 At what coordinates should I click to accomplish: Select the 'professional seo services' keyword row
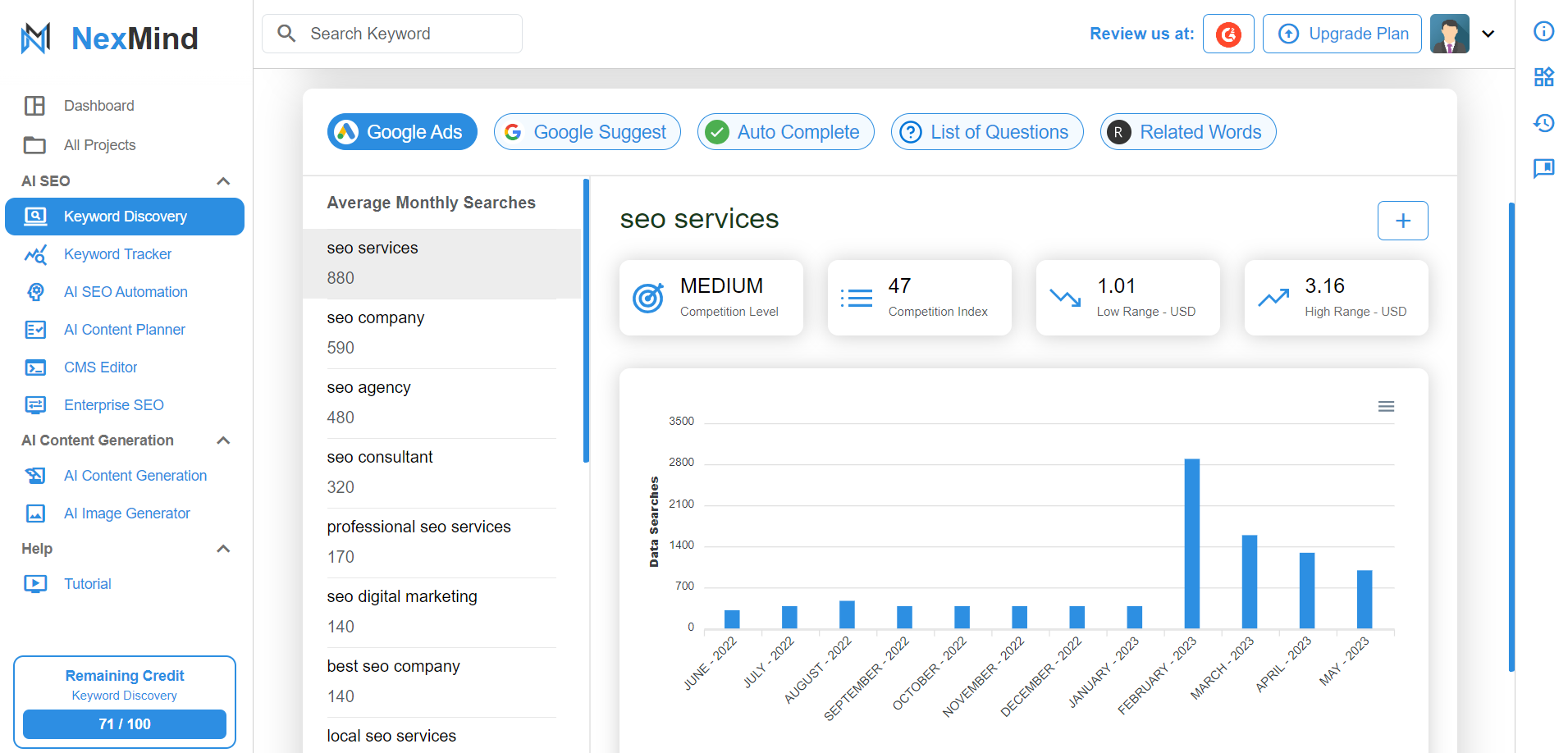441,542
